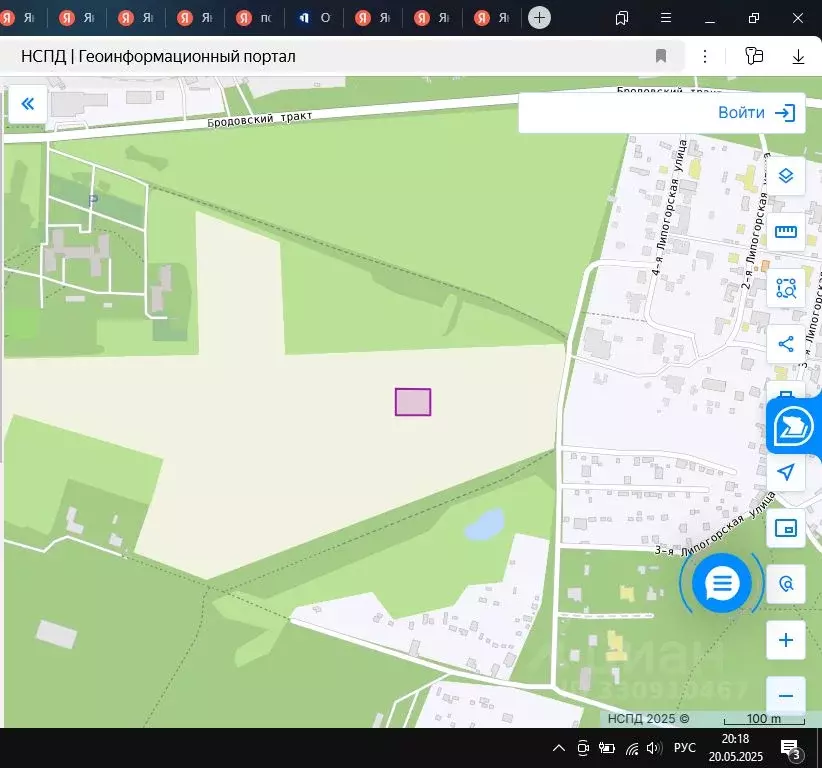Open browser downloads arrow
Viewport: 822px width, 768px height.
(x=798, y=56)
